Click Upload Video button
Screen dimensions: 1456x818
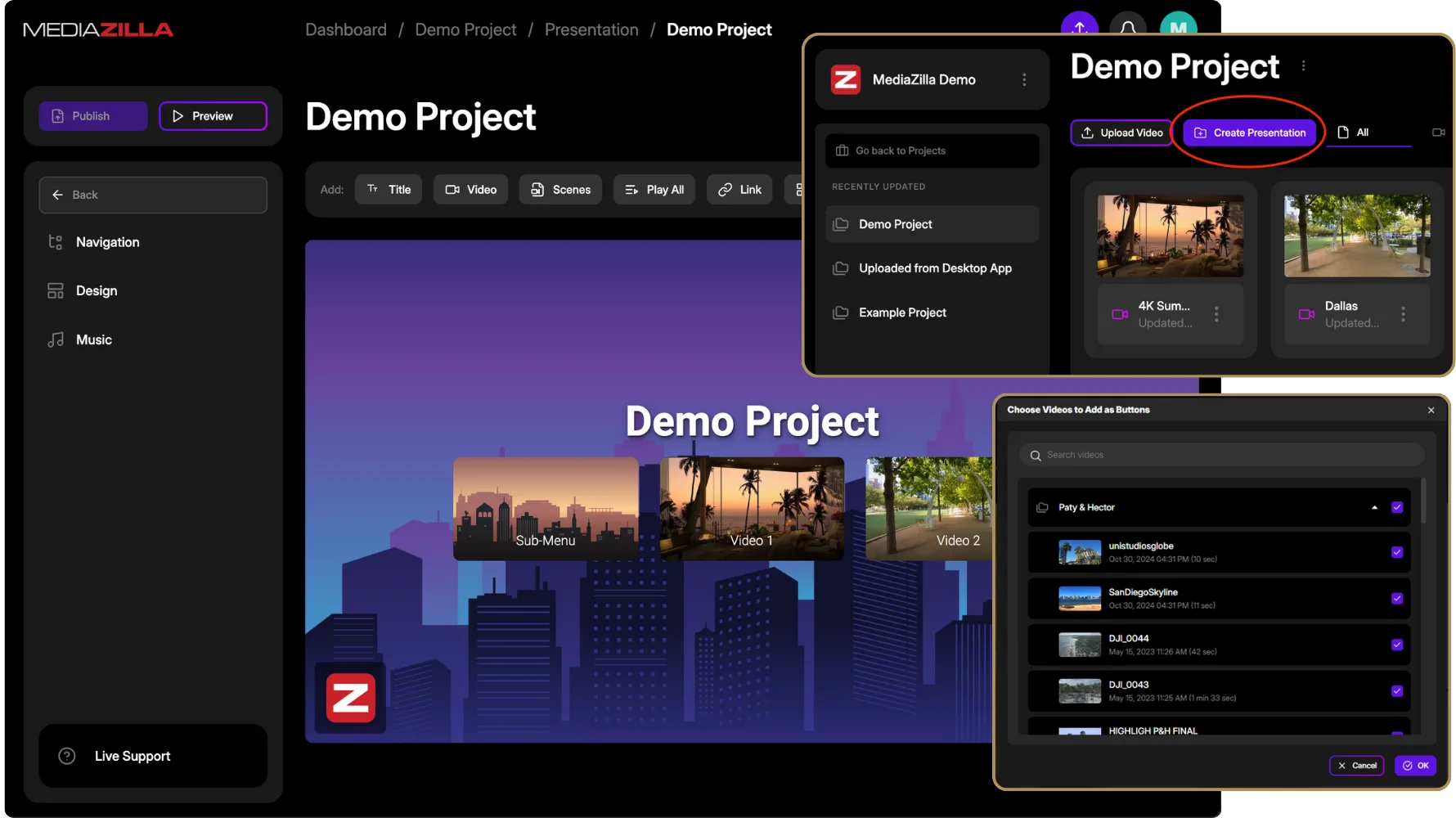click(x=1121, y=133)
